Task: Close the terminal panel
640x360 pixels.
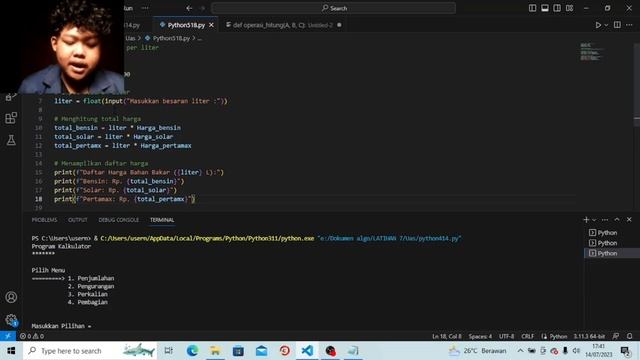Action: (x=629, y=220)
